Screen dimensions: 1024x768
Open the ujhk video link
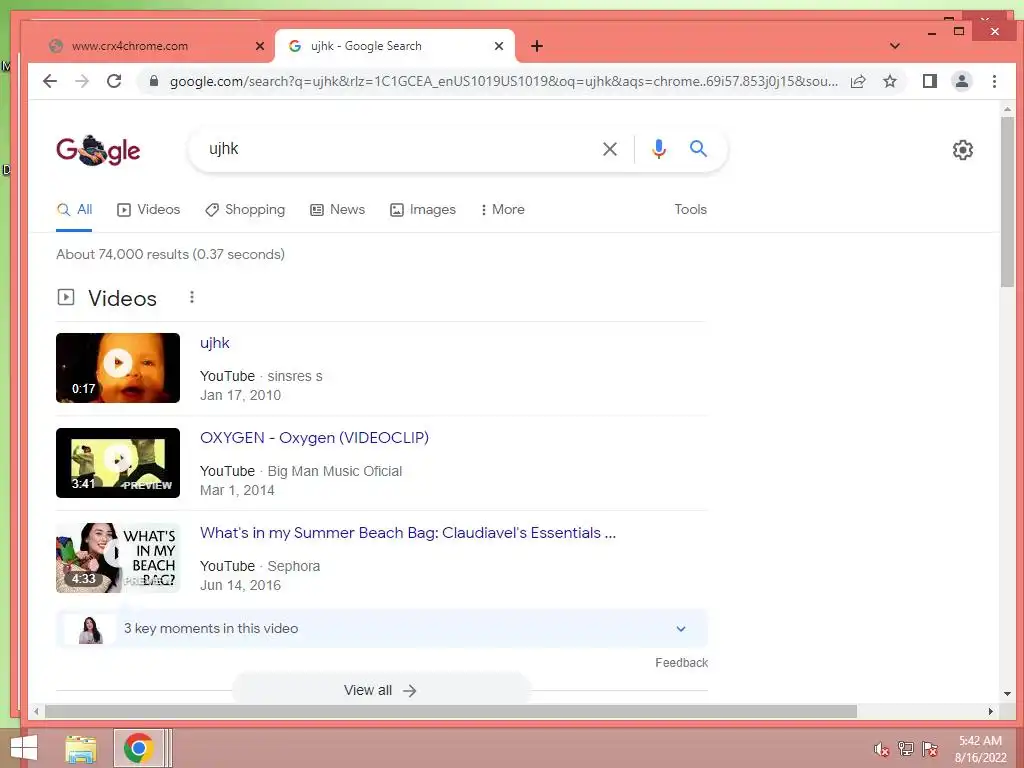[x=215, y=343]
